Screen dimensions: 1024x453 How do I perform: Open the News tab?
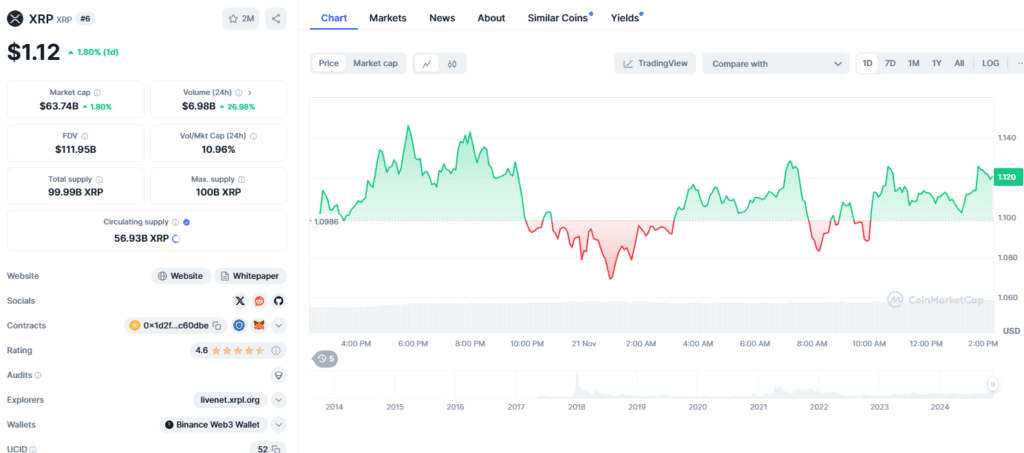click(442, 18)
